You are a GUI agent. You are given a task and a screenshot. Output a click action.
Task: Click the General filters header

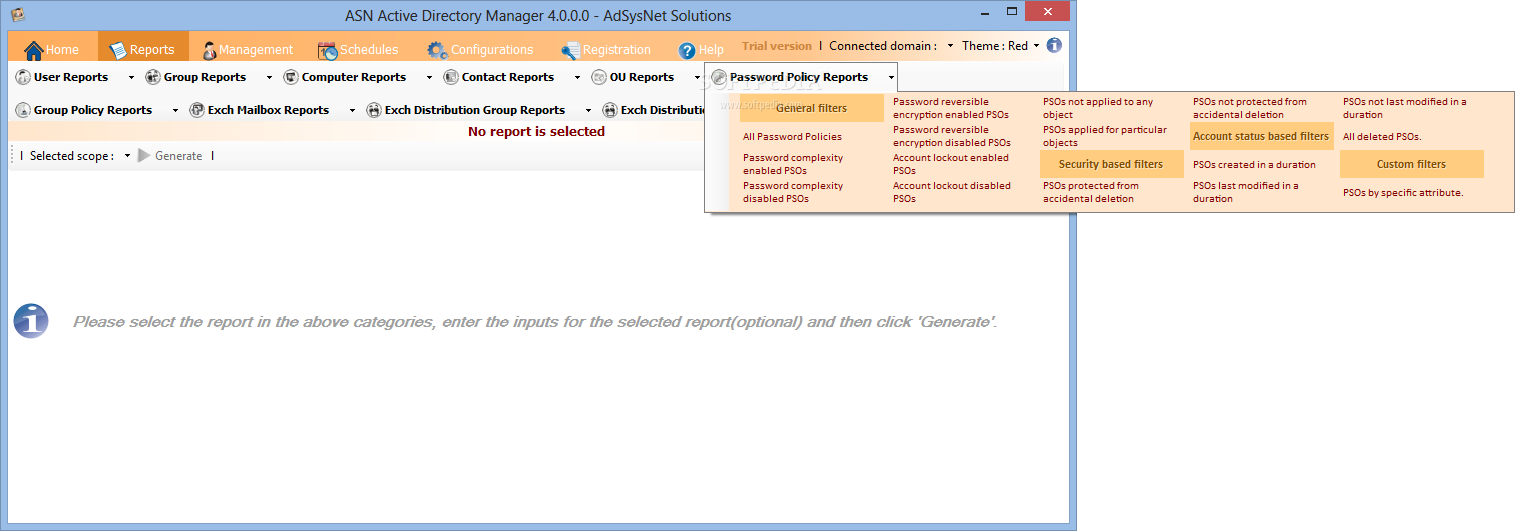click(x=811, y=108)
